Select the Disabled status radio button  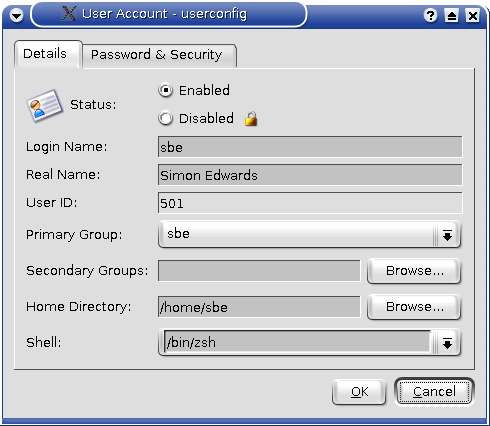coord(165,118)
